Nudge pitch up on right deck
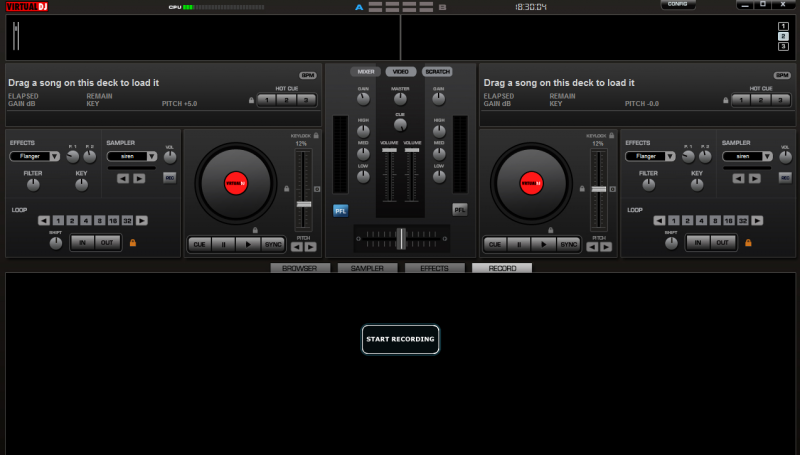The image size is (800, 455). [x=606, y=246]
